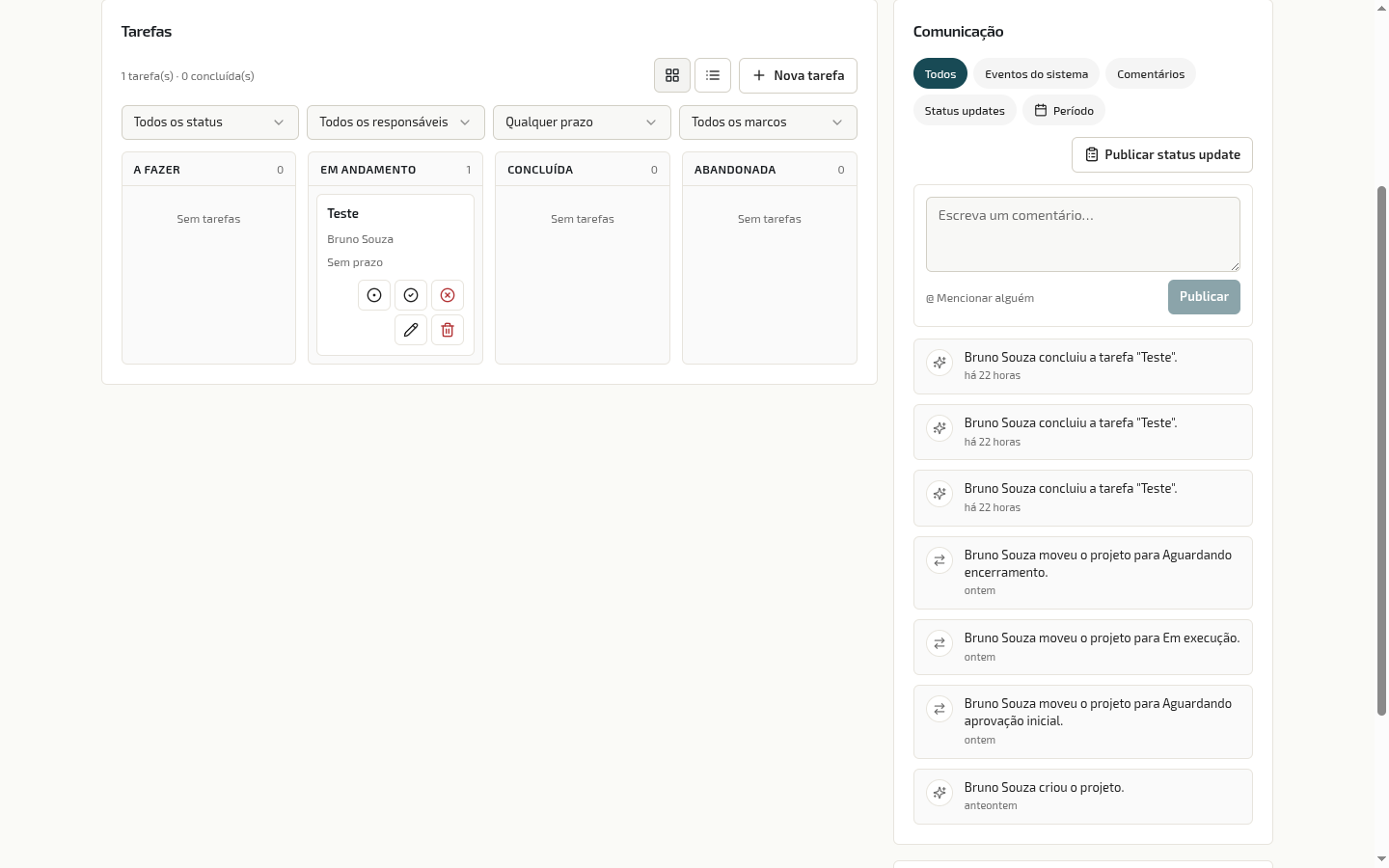Image resolution: width=1389 pixels, height=868 pixels.
Task: Open the Período calendar filter
Action: pos(1064,111)
